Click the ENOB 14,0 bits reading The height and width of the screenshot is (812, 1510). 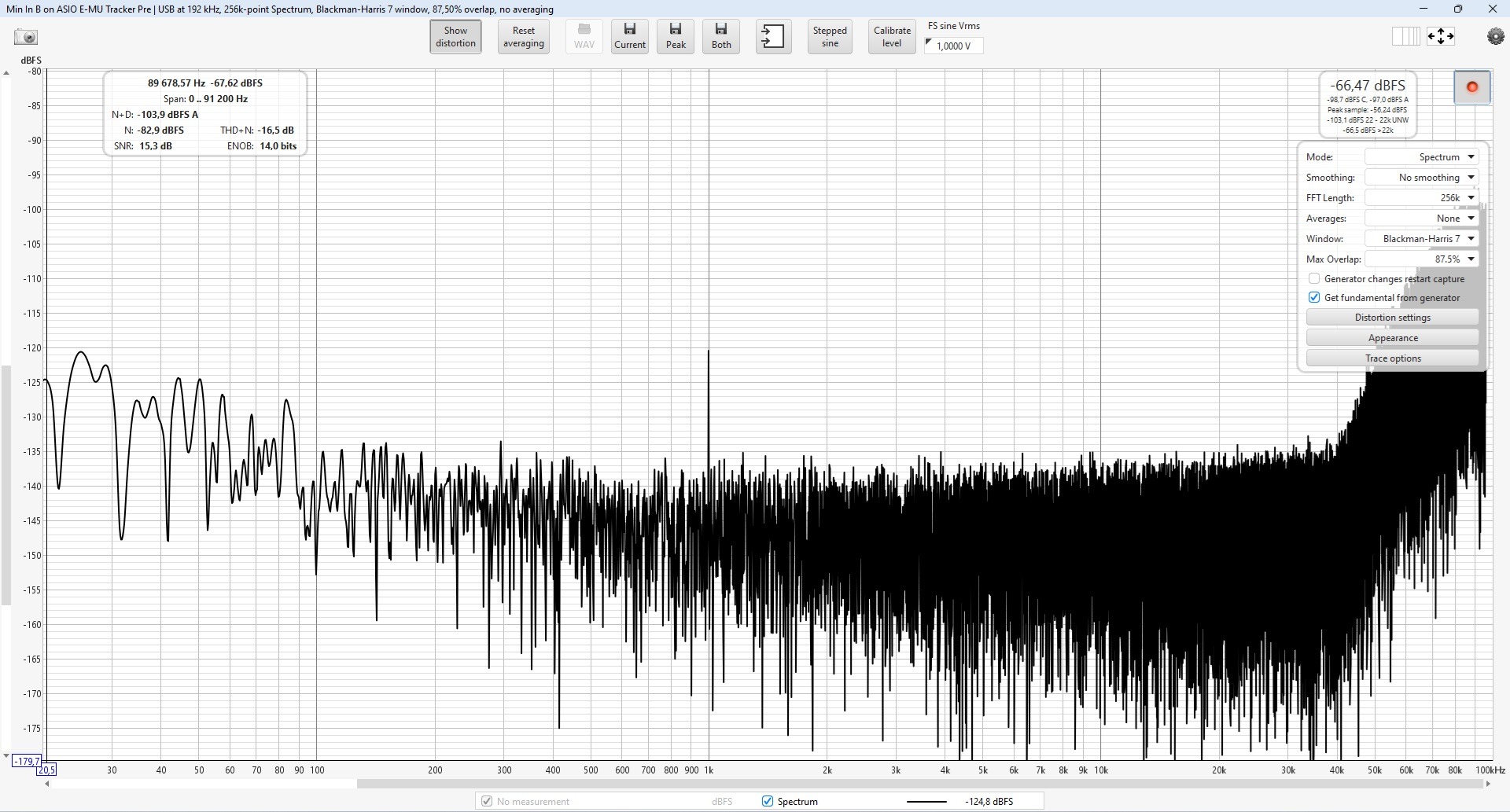tap(262, 146)
